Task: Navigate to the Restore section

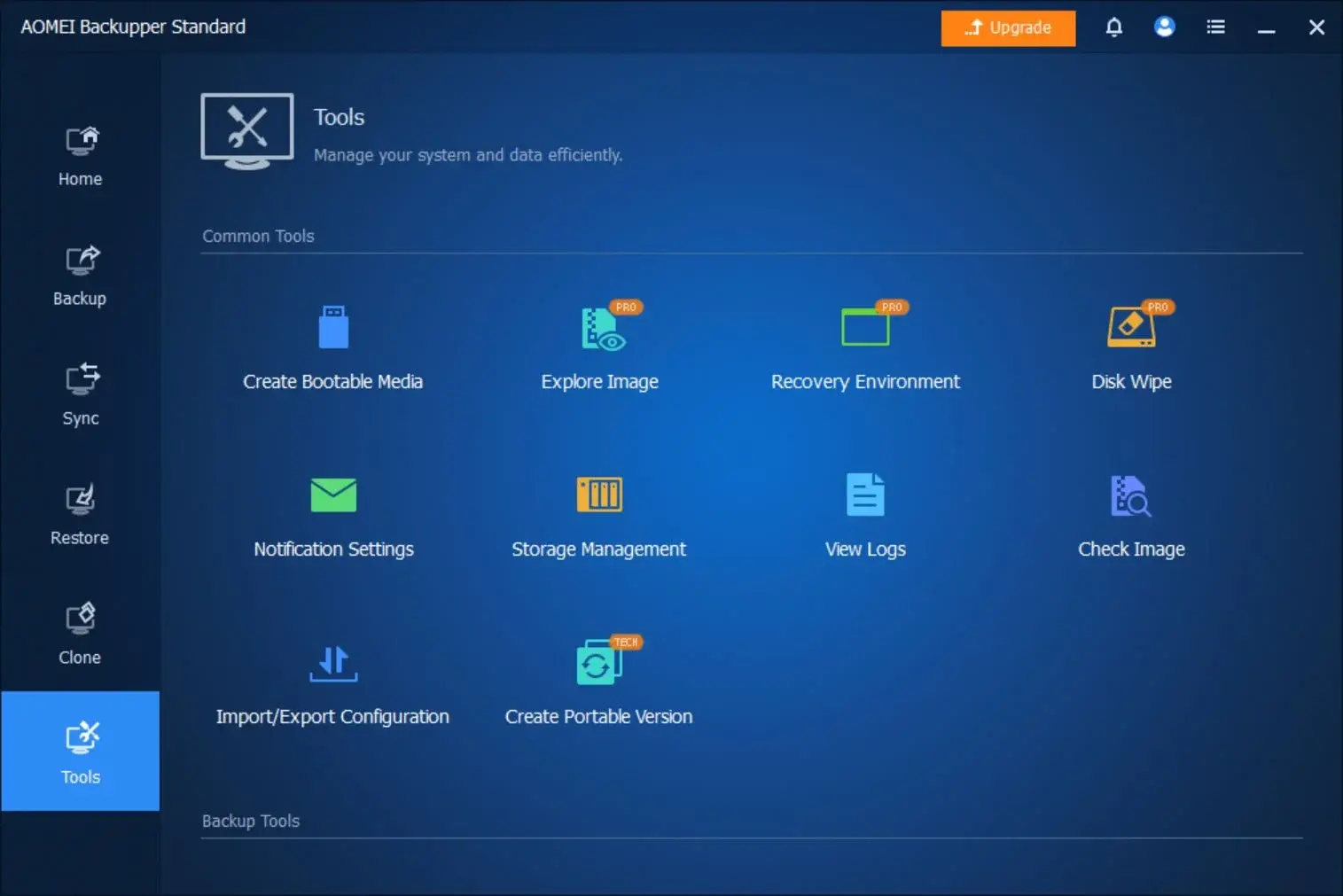Action: click(x=80, y=514)
